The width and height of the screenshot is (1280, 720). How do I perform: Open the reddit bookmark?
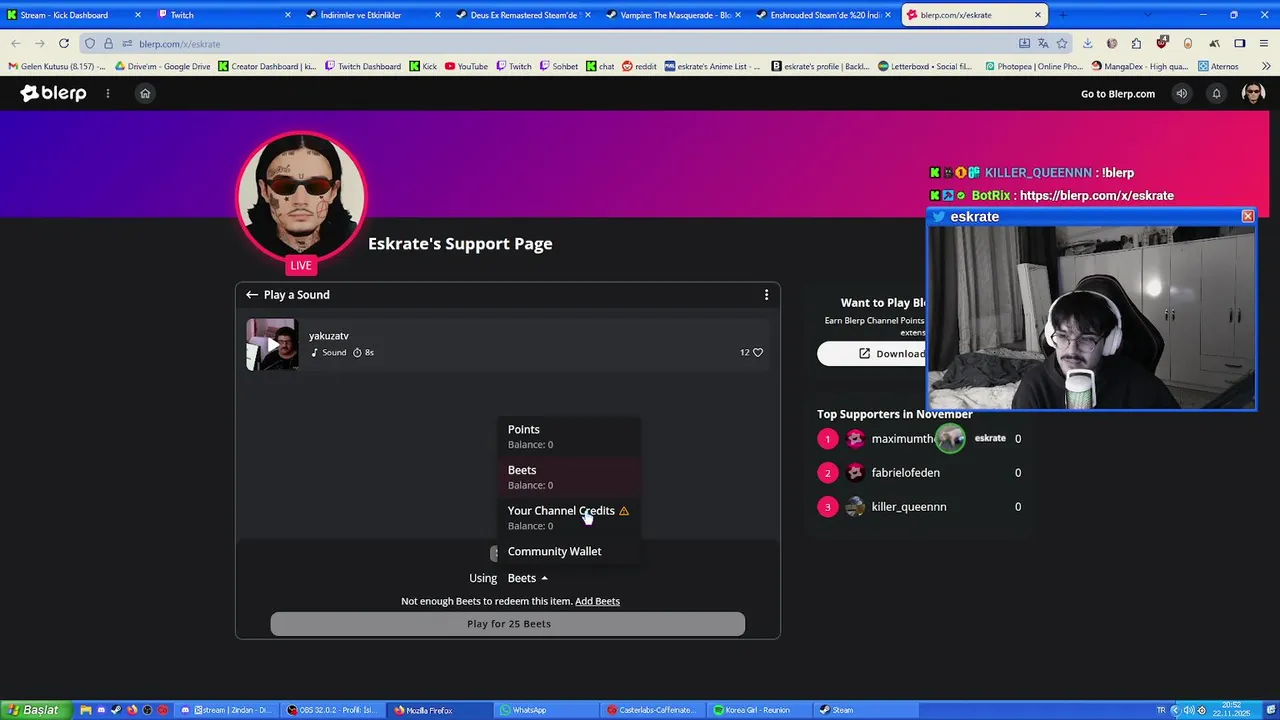[x=639, y=67]
